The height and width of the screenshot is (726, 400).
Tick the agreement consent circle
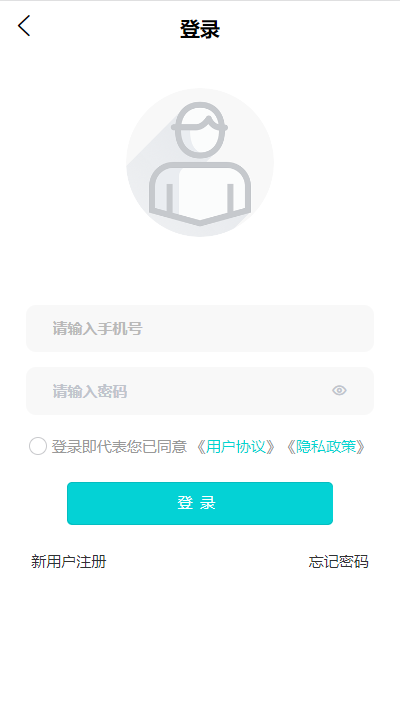point(38,446)
